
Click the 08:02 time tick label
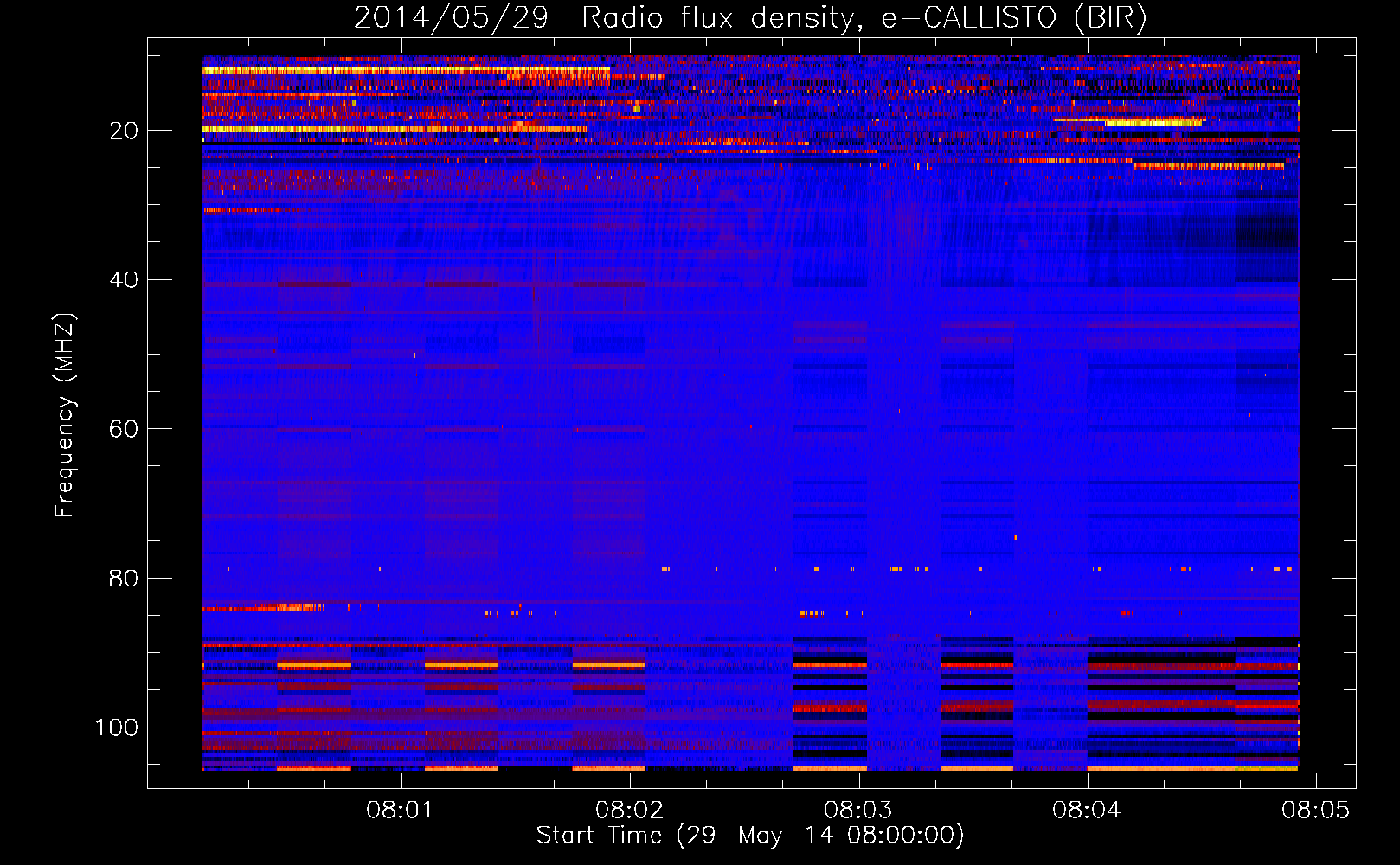(x=629, y=811)
